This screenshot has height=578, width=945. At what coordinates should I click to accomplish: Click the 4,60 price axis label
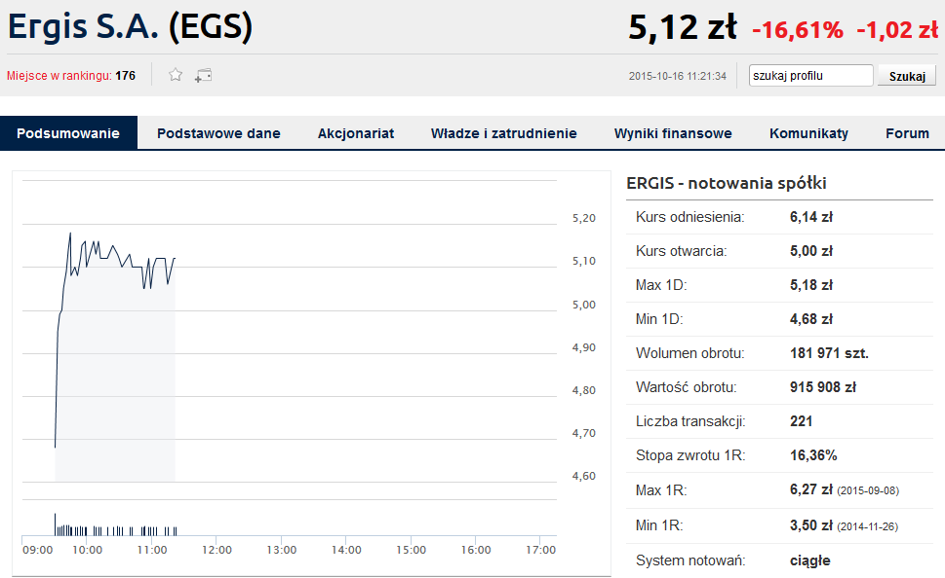pos(584,476)
